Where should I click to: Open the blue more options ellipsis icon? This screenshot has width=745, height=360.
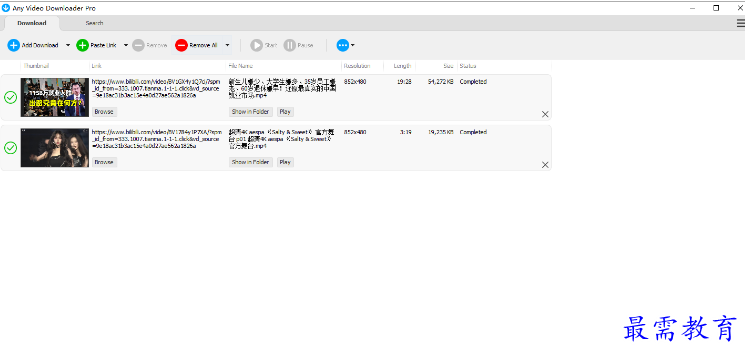click(x=343, y=45)
